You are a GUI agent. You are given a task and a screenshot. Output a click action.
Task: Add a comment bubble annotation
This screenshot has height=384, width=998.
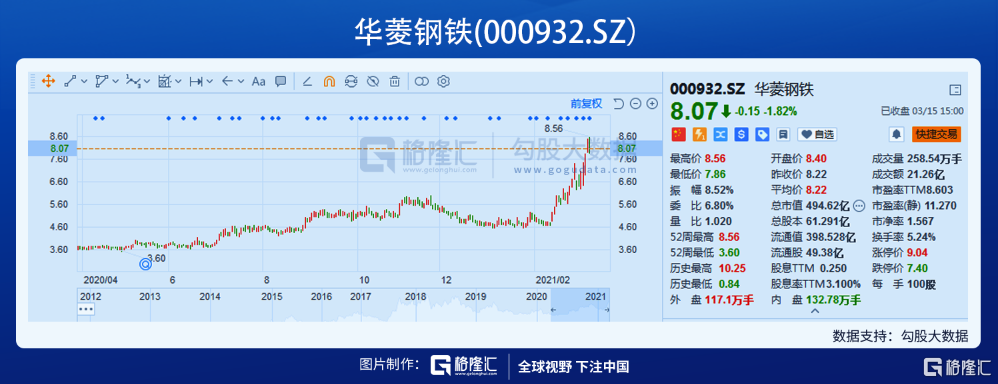click(280, 81)
